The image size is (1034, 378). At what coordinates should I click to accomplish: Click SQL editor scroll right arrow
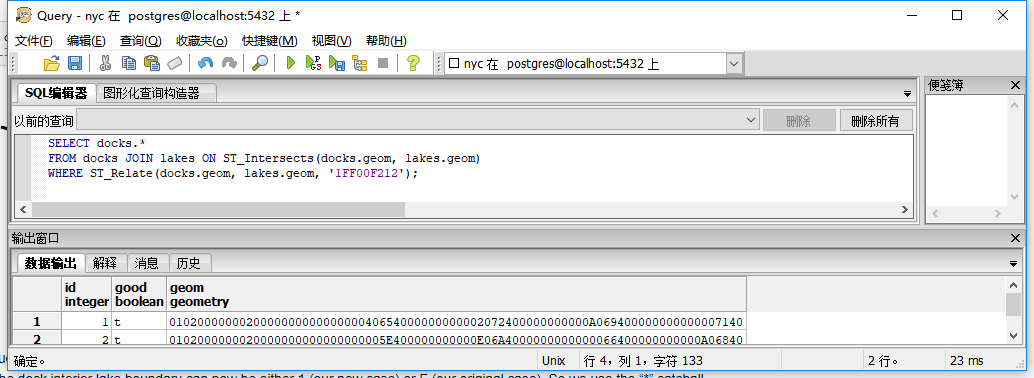click(x=905, y=209)
